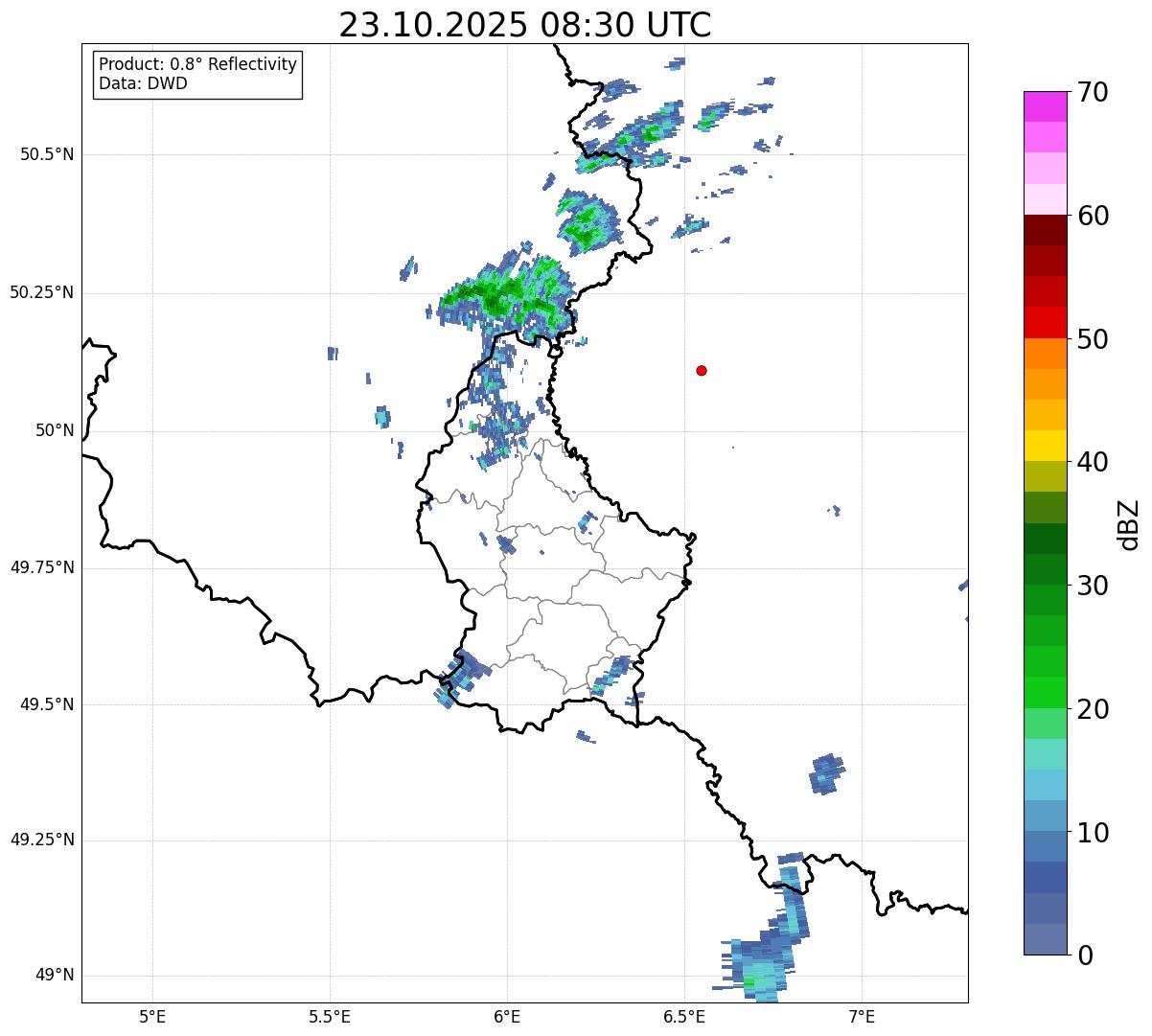The height and width of the screenshot is (1036, 1152).
Task: Click the colorbar 50 tick label
Action: click(1093, 339)
